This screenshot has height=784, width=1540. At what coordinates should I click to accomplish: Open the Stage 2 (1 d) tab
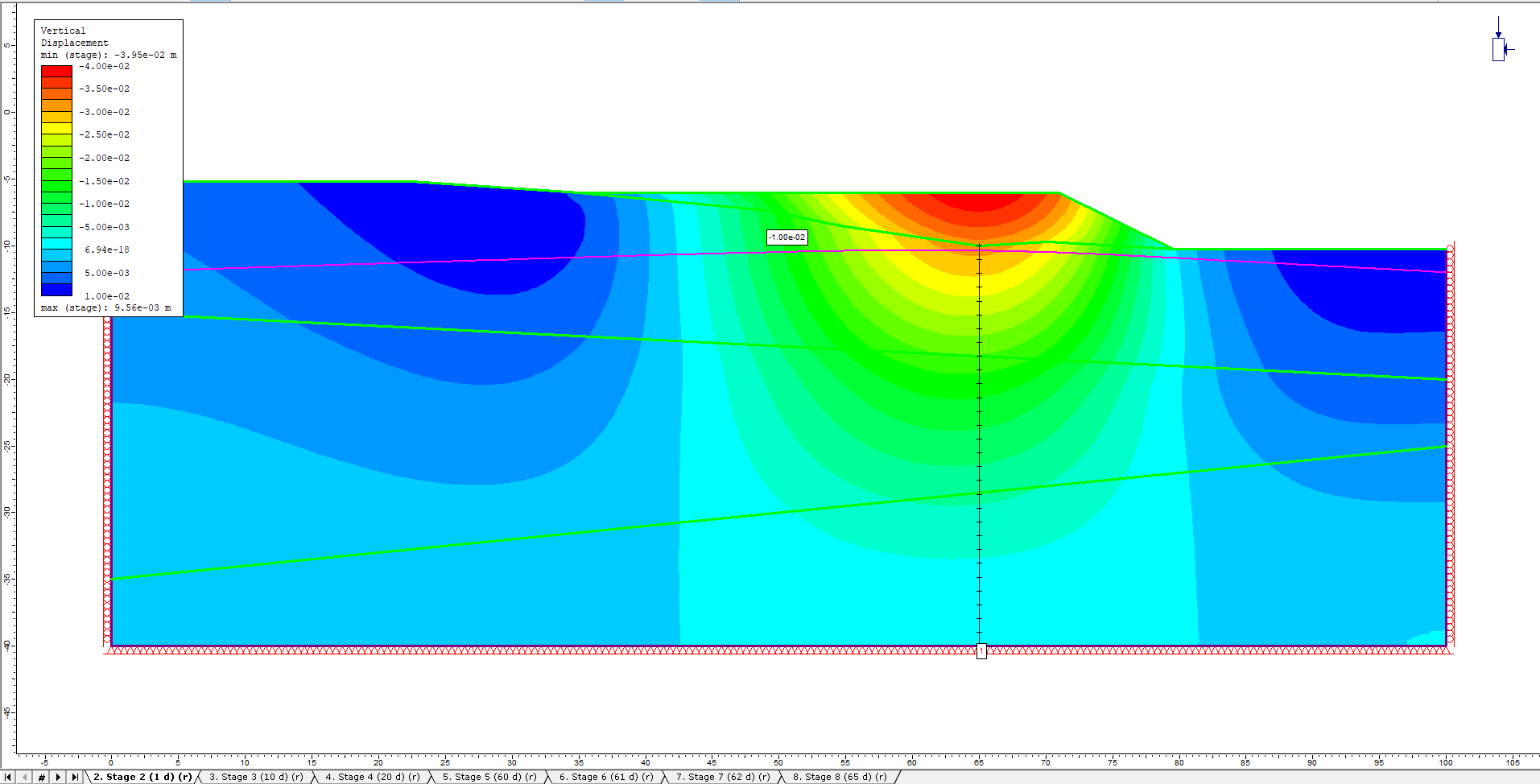142,777
